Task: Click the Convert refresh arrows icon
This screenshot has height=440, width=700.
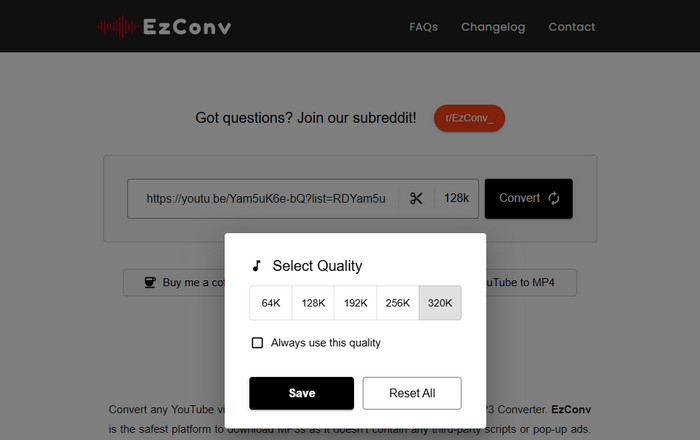Action: pos(554,198)
